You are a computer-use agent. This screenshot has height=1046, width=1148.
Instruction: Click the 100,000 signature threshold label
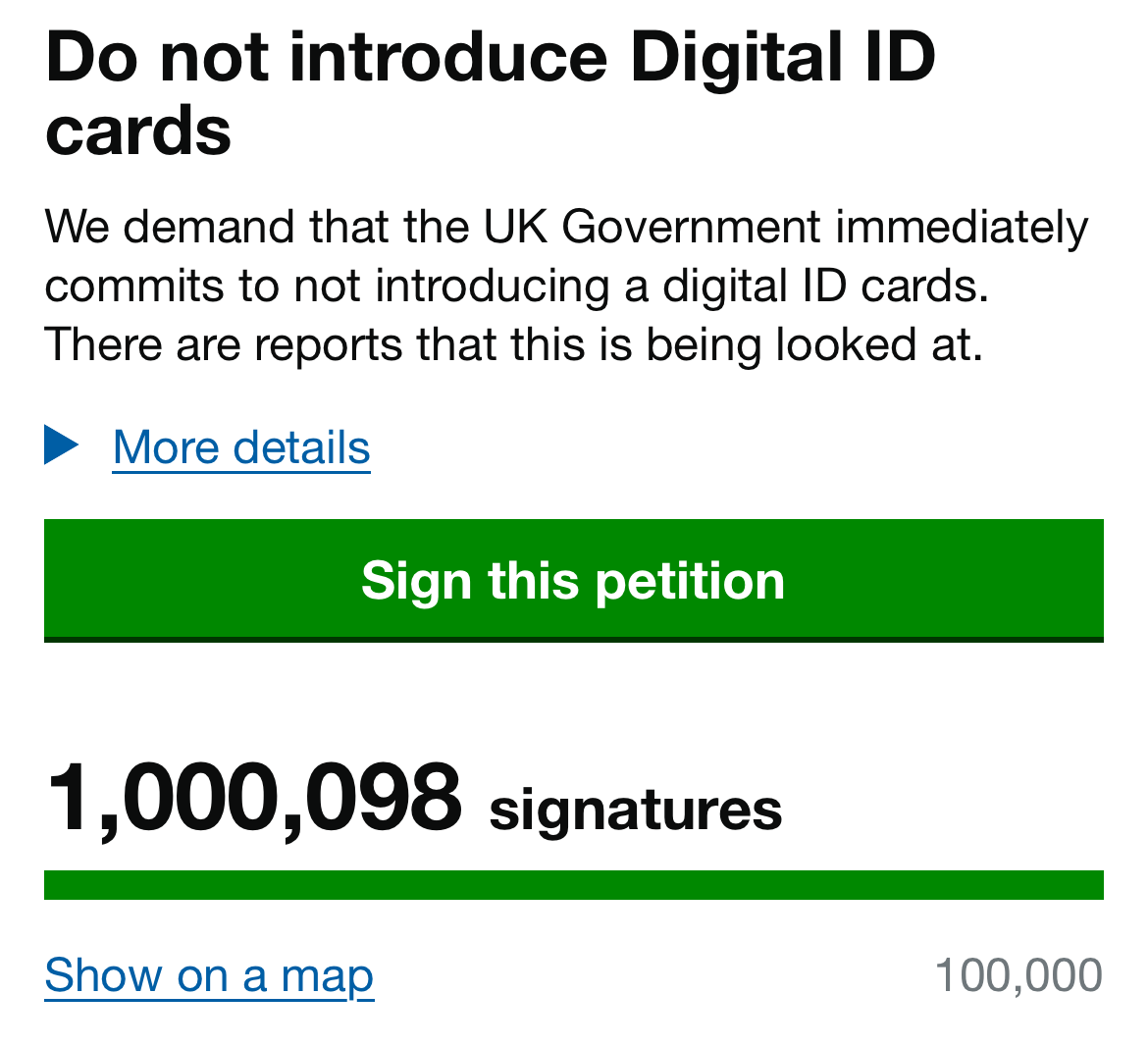tap(1018, 975)
